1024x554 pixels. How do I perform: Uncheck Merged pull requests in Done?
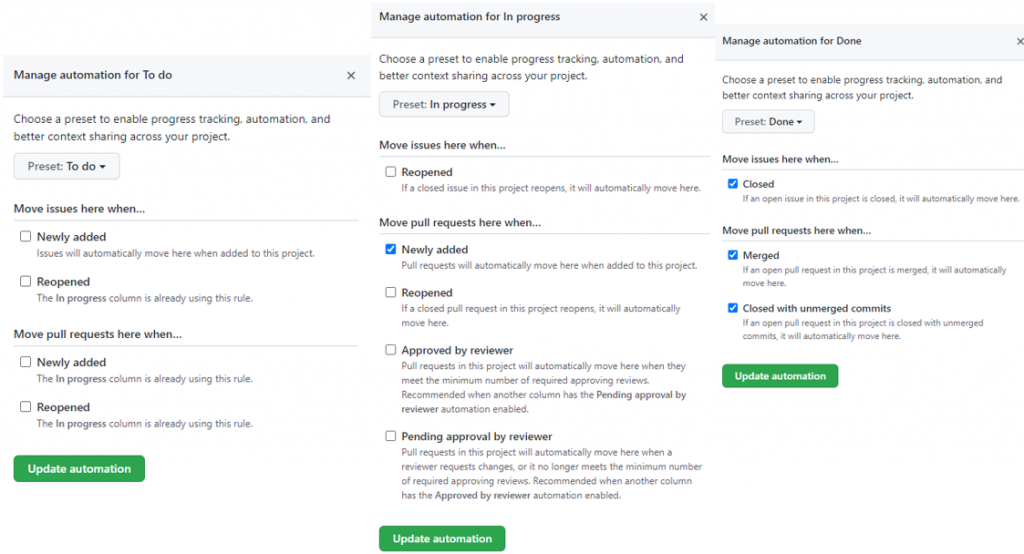click(x=733, y=256)
